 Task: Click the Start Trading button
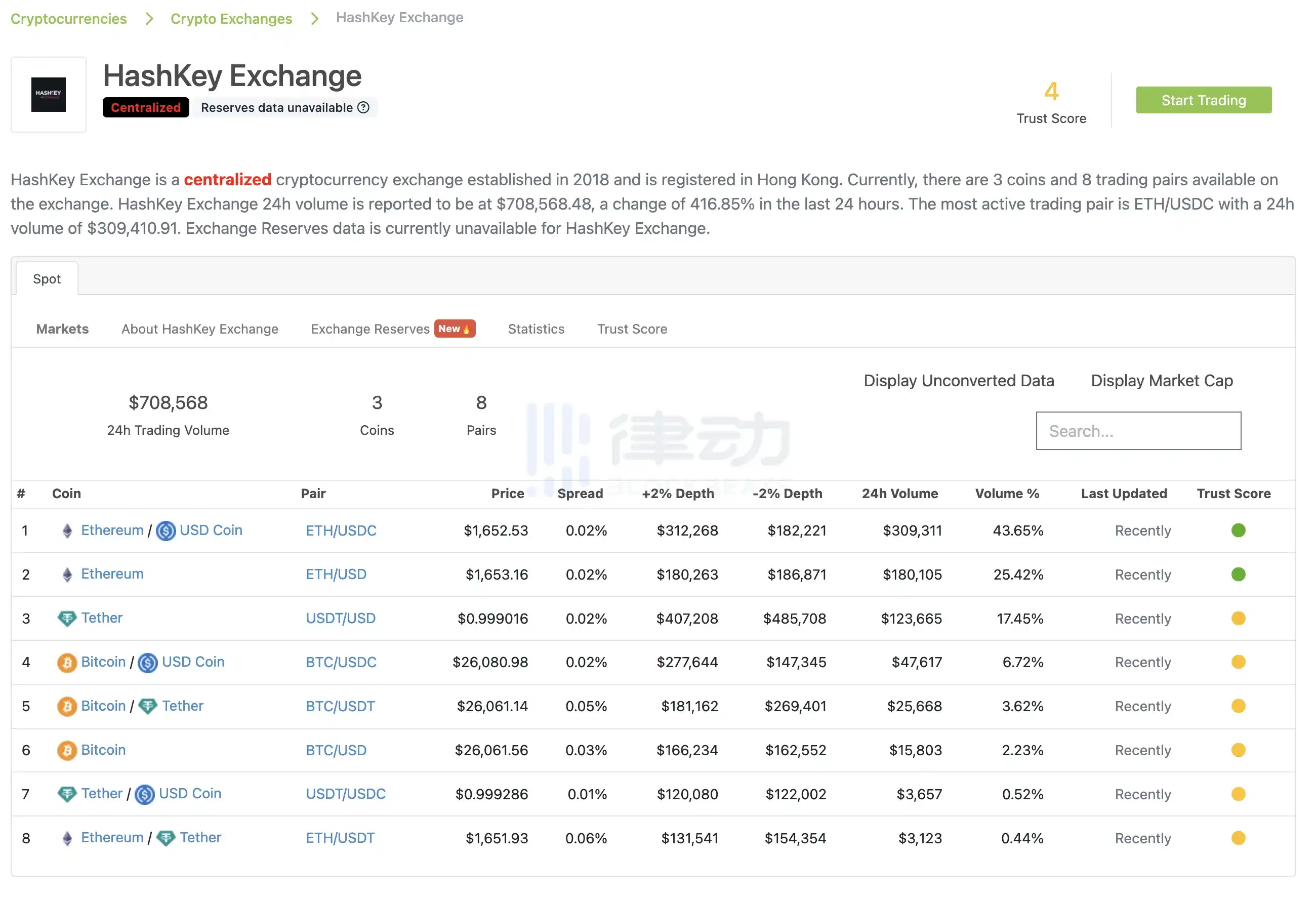(1203, 100)
